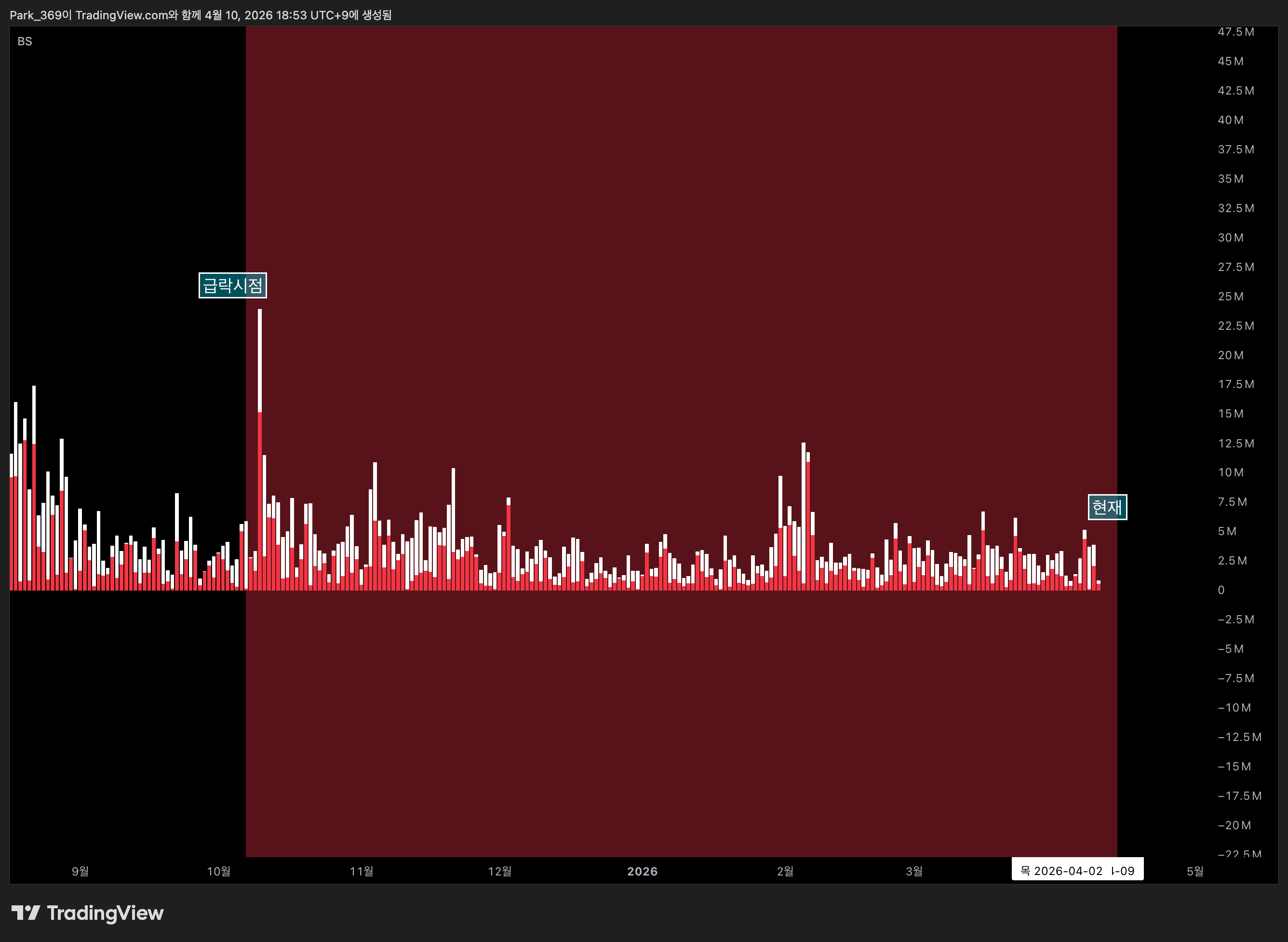Open the TradingView logo link
Viewport: 1288px width, 942px height.
point(88,913)
